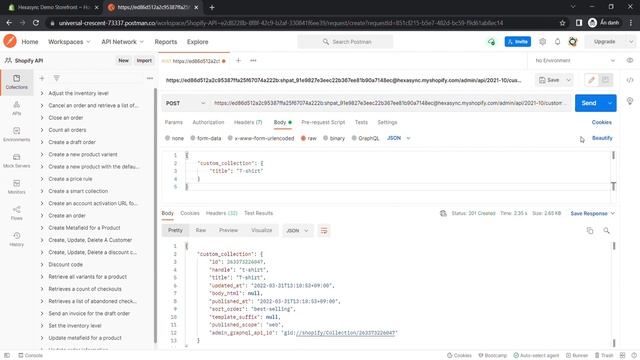Image resolution: width=640 pixels, height=360 pixels.
Task: Open the Cookies link
Action: coord(602,122)
